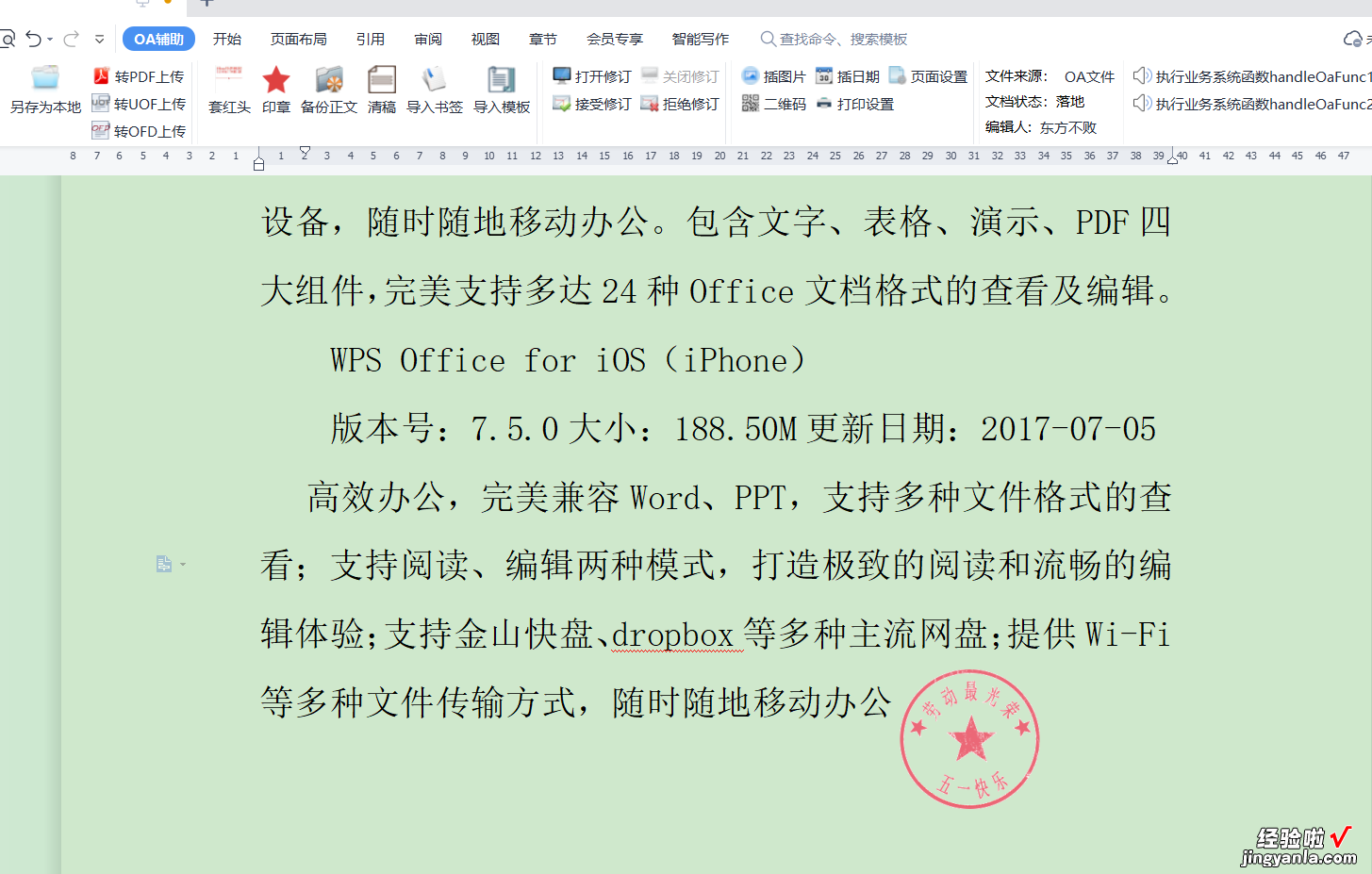Screen dimensions: 1372x874
Task: Click the redo arrow
Action: coord(71,39)
